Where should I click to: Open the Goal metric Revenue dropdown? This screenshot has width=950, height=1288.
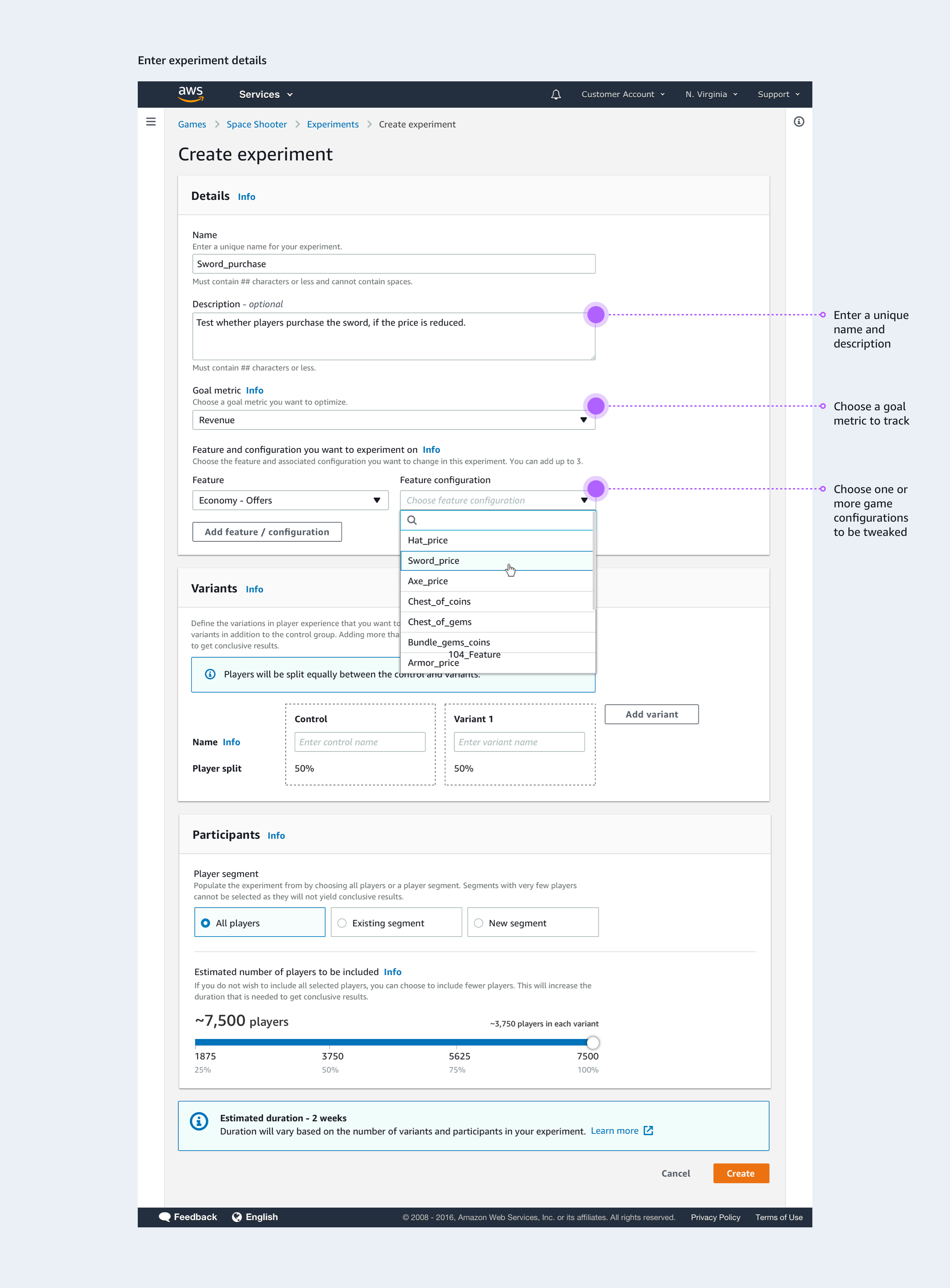tap(394, 420)
